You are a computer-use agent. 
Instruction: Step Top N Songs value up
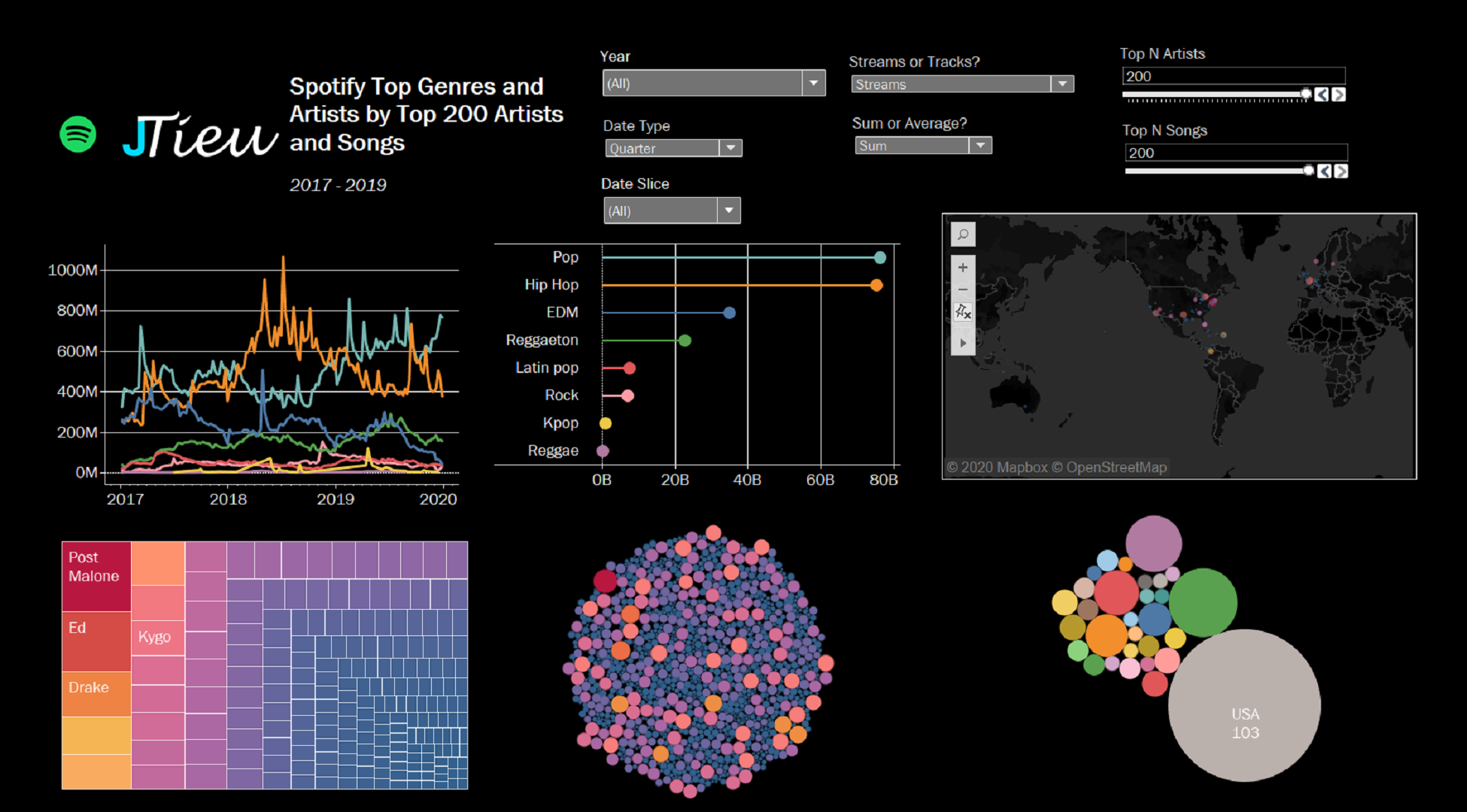[1341, 171]
